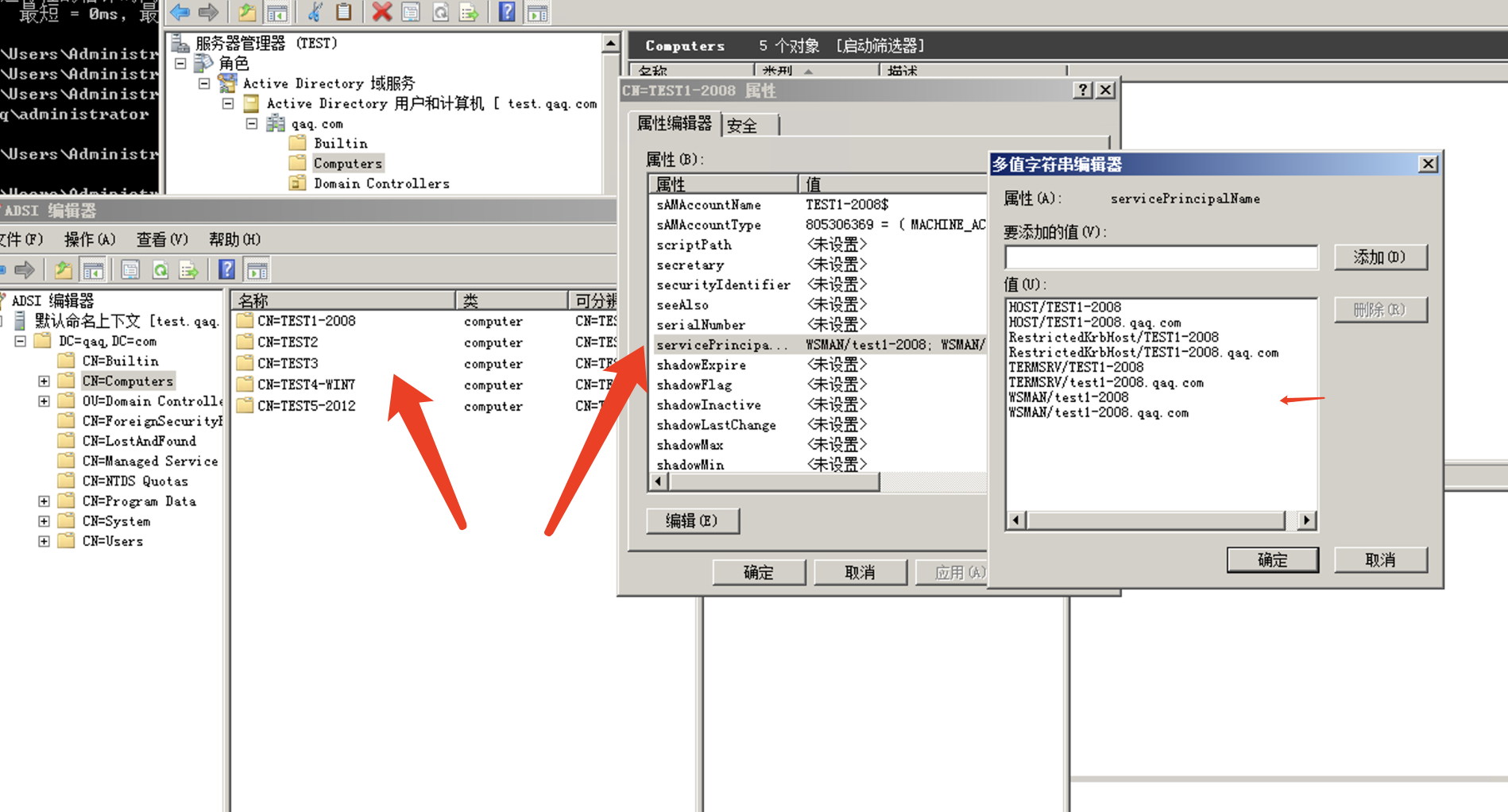Click the 添加(D) button in the multi-value editor
This screenshot has width=1508, height=812.
[1380, 257]
